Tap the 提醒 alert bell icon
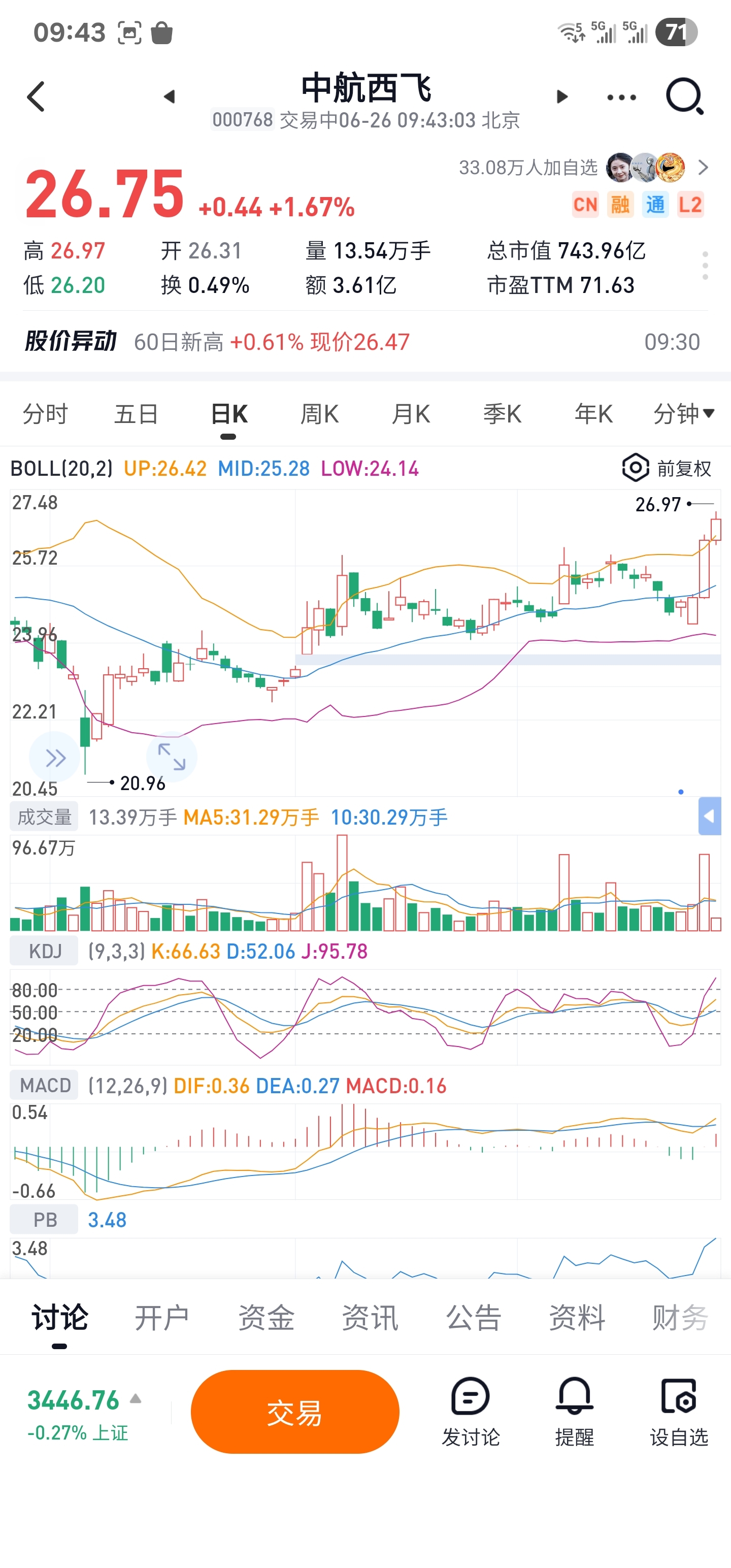This screenshot has height=1568, width=731. 574,1412
